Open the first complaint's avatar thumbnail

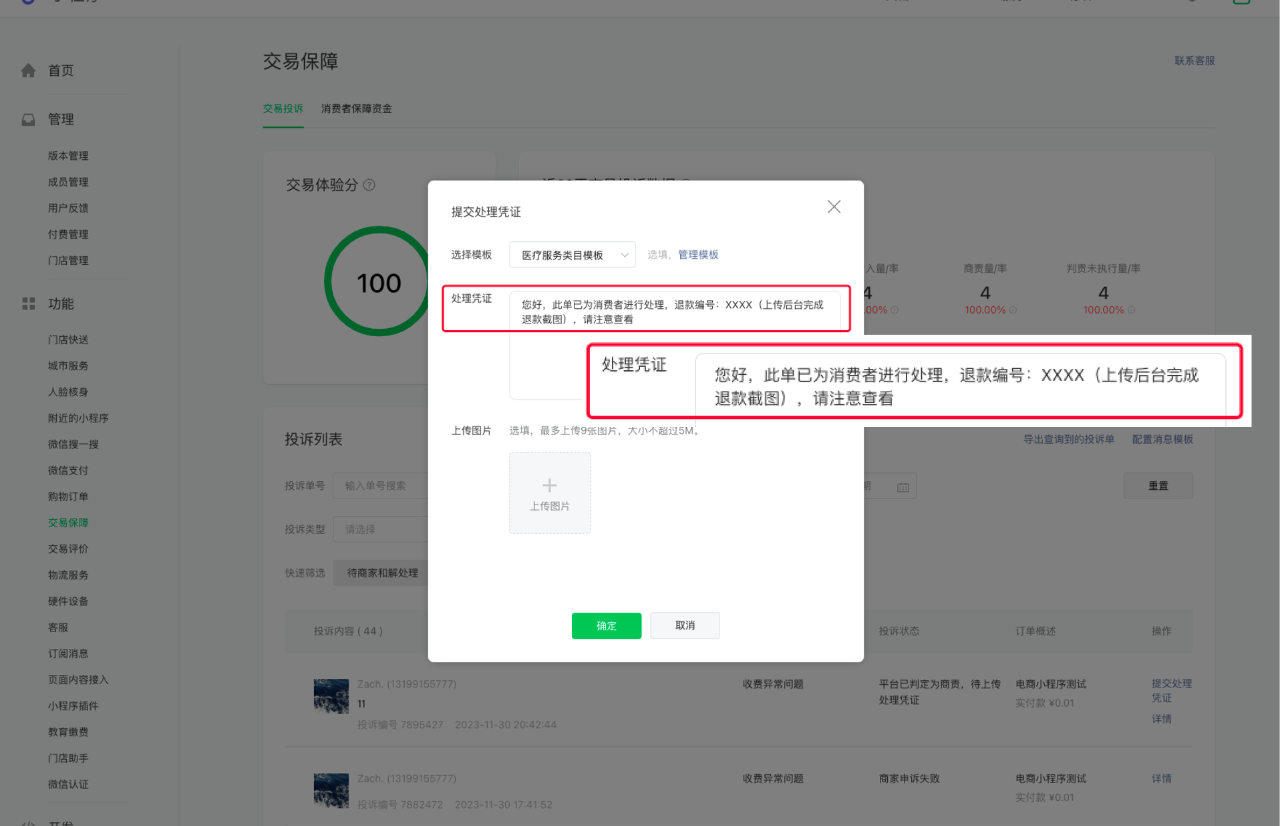[331, 695]
